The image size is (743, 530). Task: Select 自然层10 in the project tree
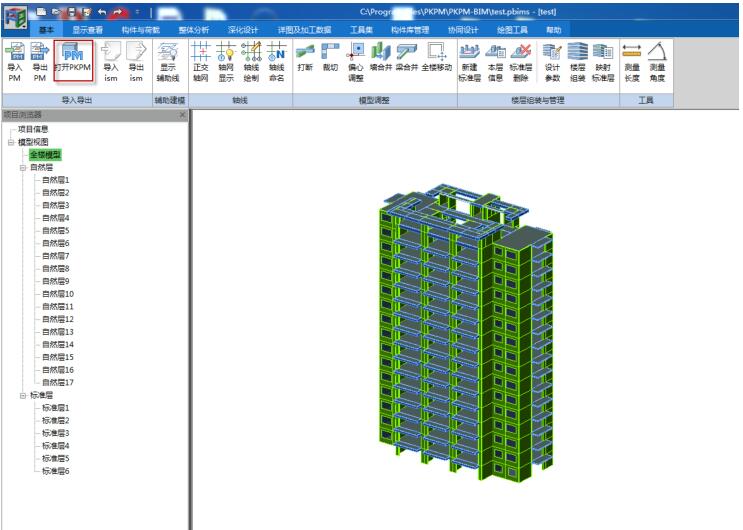click(x=58, y=294)
